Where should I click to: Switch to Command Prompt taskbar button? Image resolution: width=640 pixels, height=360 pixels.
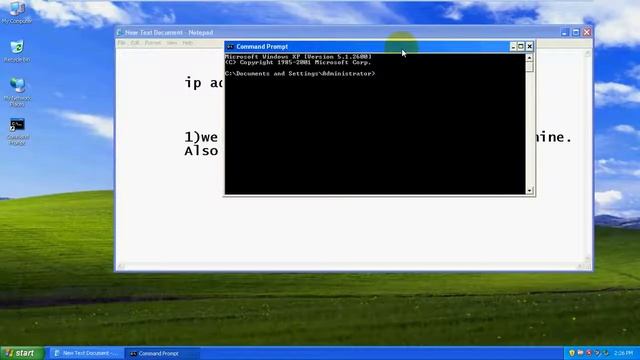162,353
